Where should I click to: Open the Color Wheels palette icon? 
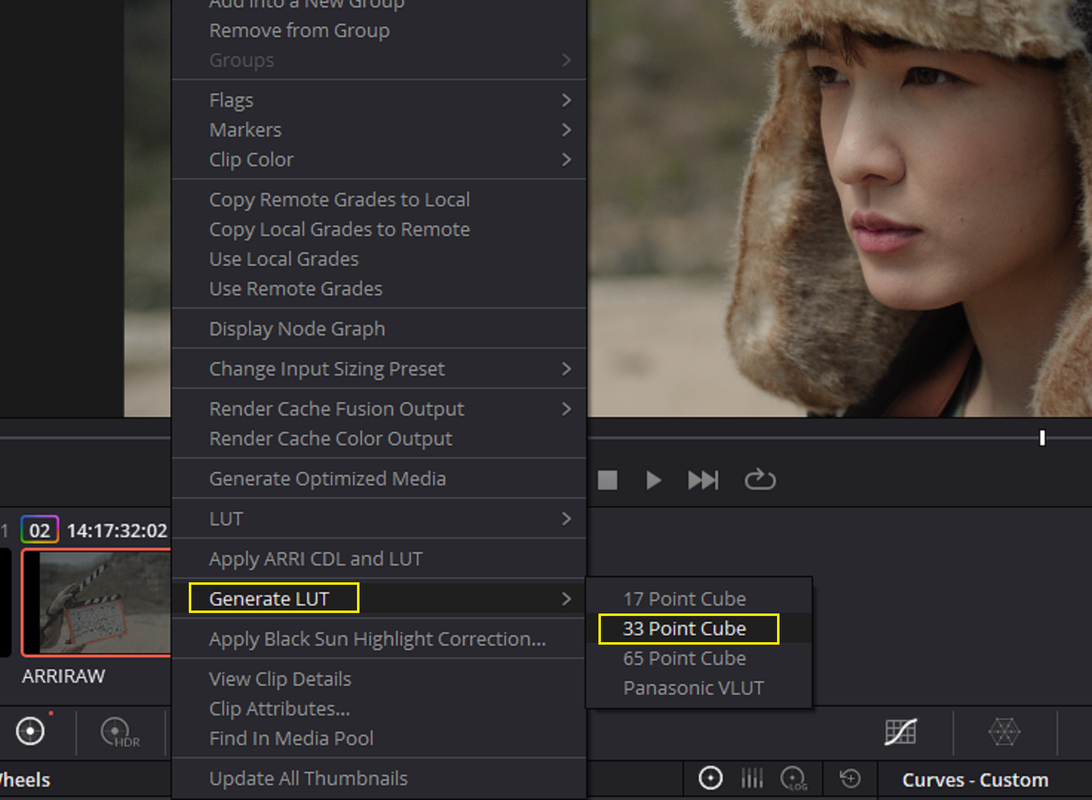pyautogui.click(x=30, y=731)
